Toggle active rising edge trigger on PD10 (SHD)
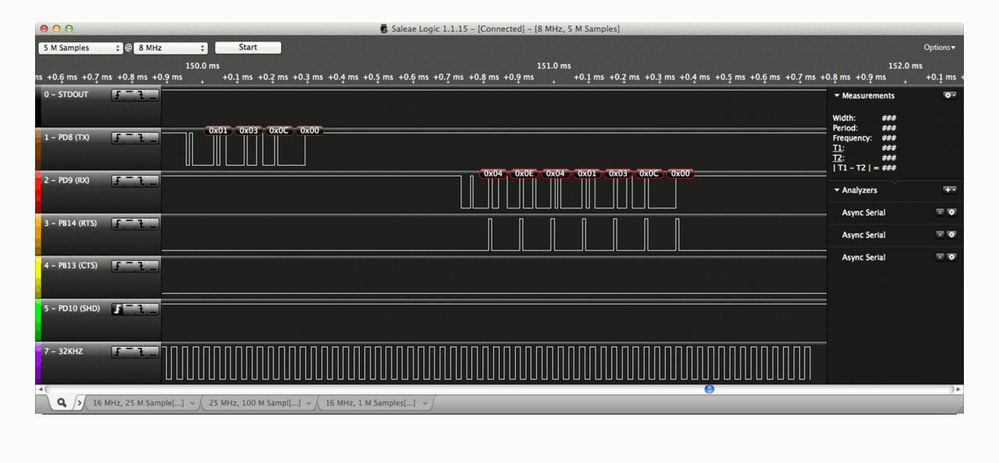The image size is (999, 463). click(119, 309)
